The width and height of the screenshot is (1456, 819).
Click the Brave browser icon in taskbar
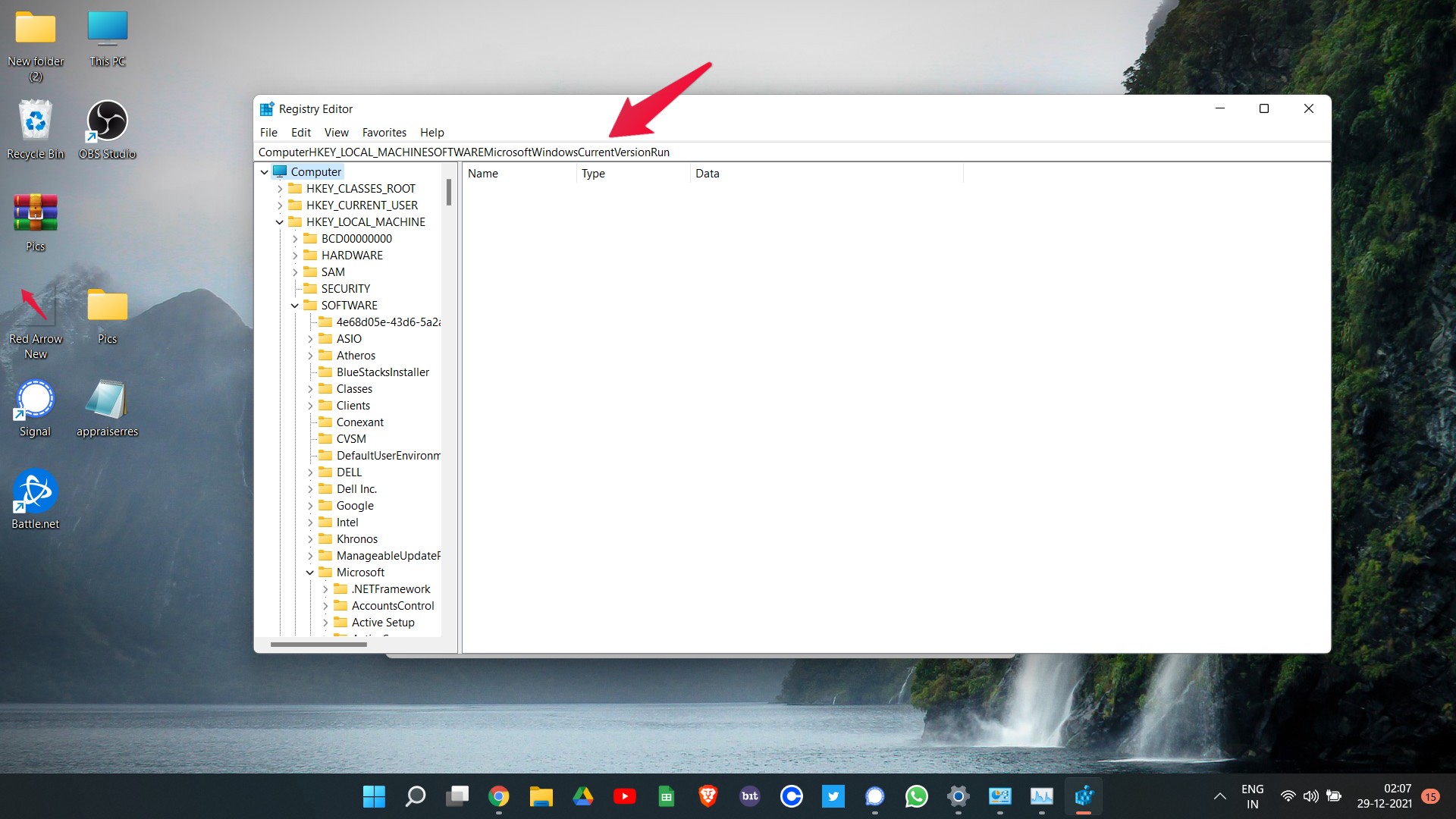tap(708, 796)
